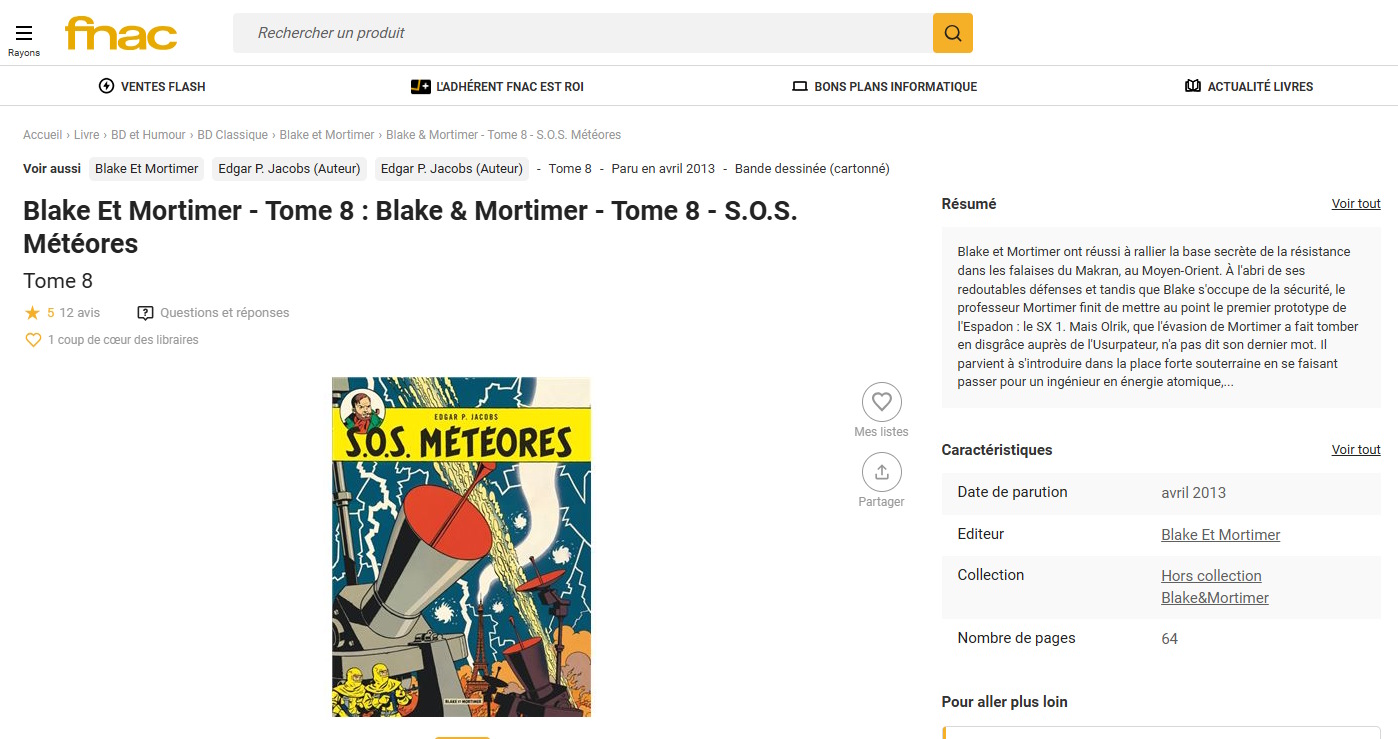Click the Questions et réponses icon
The image size is (1398, 739).
(x=146, y=313)
